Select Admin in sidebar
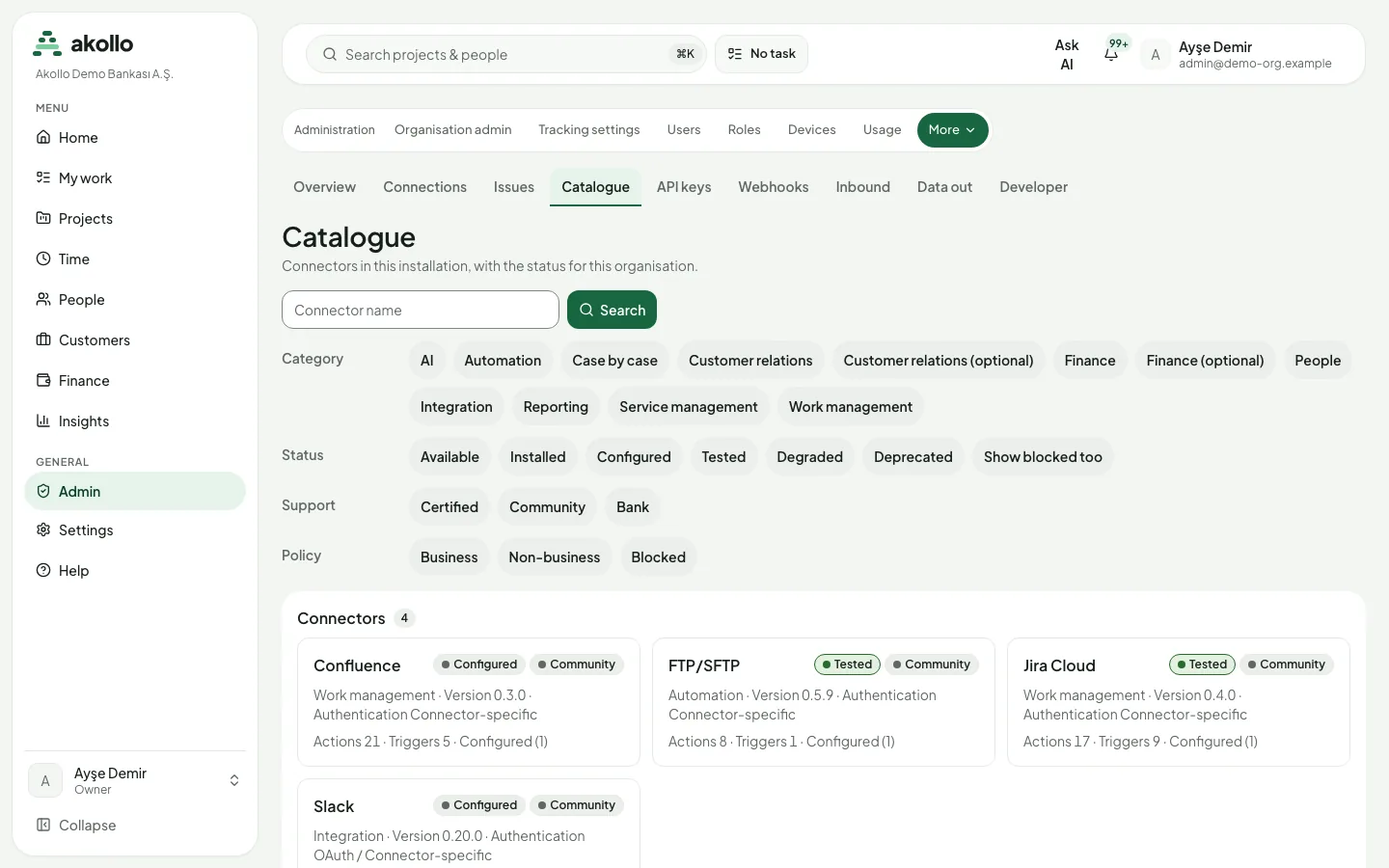1389x868 pixels. point(135,491)
